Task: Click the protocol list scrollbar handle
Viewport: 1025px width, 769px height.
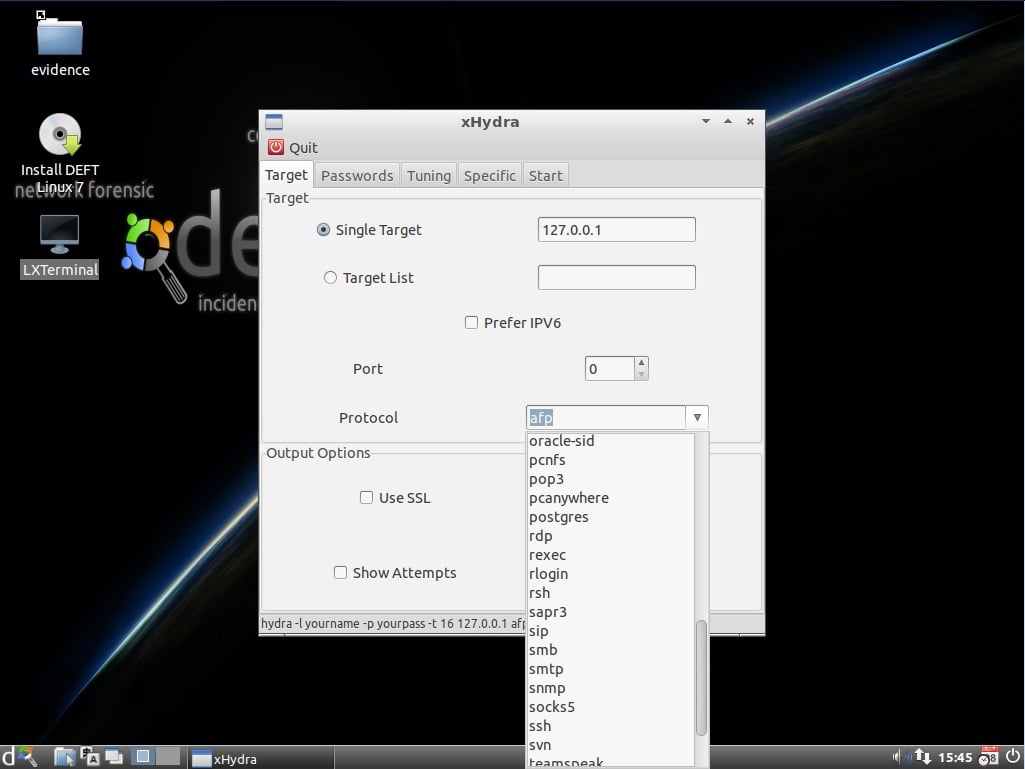Action: (x=701, y=677)
